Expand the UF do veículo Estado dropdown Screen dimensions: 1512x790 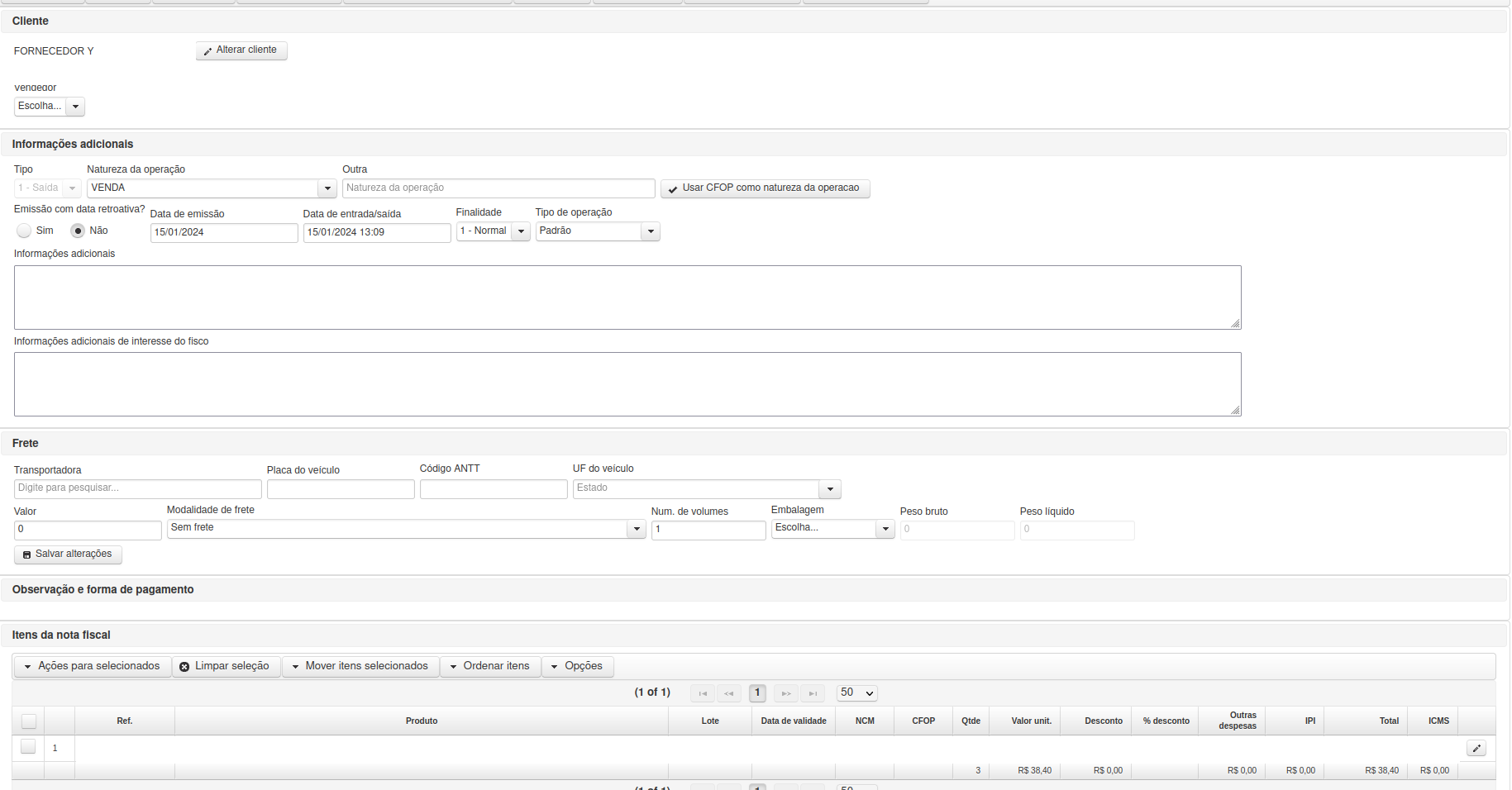tap(707, 488)
